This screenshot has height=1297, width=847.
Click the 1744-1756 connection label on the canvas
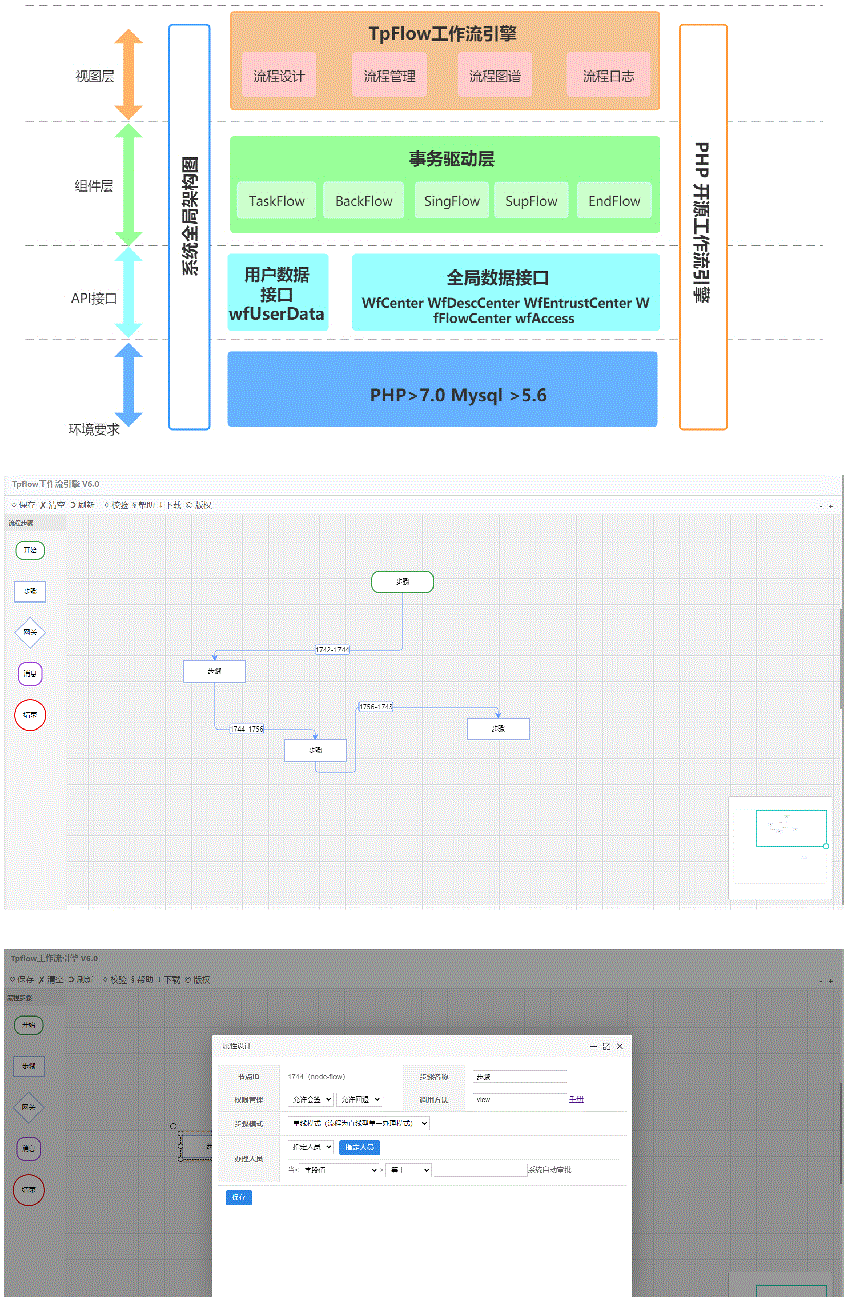coord(247,728)
